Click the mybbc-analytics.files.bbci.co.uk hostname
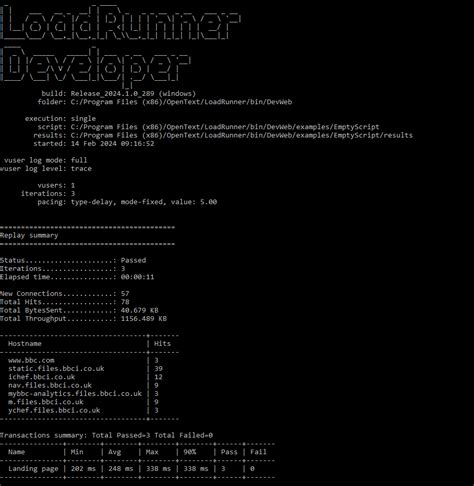This screenshot has height=486, width=474. click(x=75, y=394)
